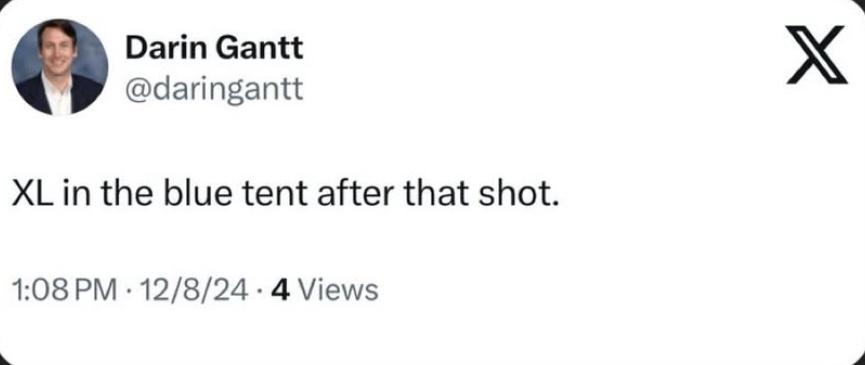
Task: Select the tweet text about blue tent
Action: [284, 197]
